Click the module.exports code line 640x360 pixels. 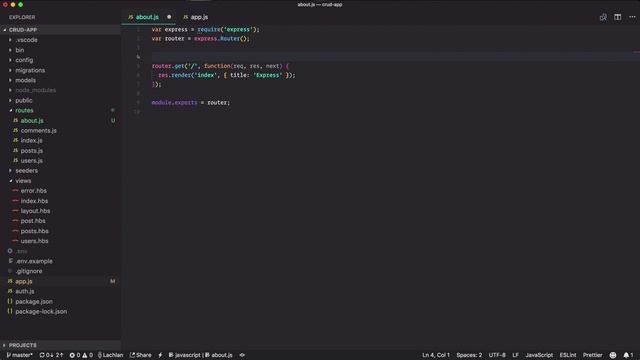191,102
